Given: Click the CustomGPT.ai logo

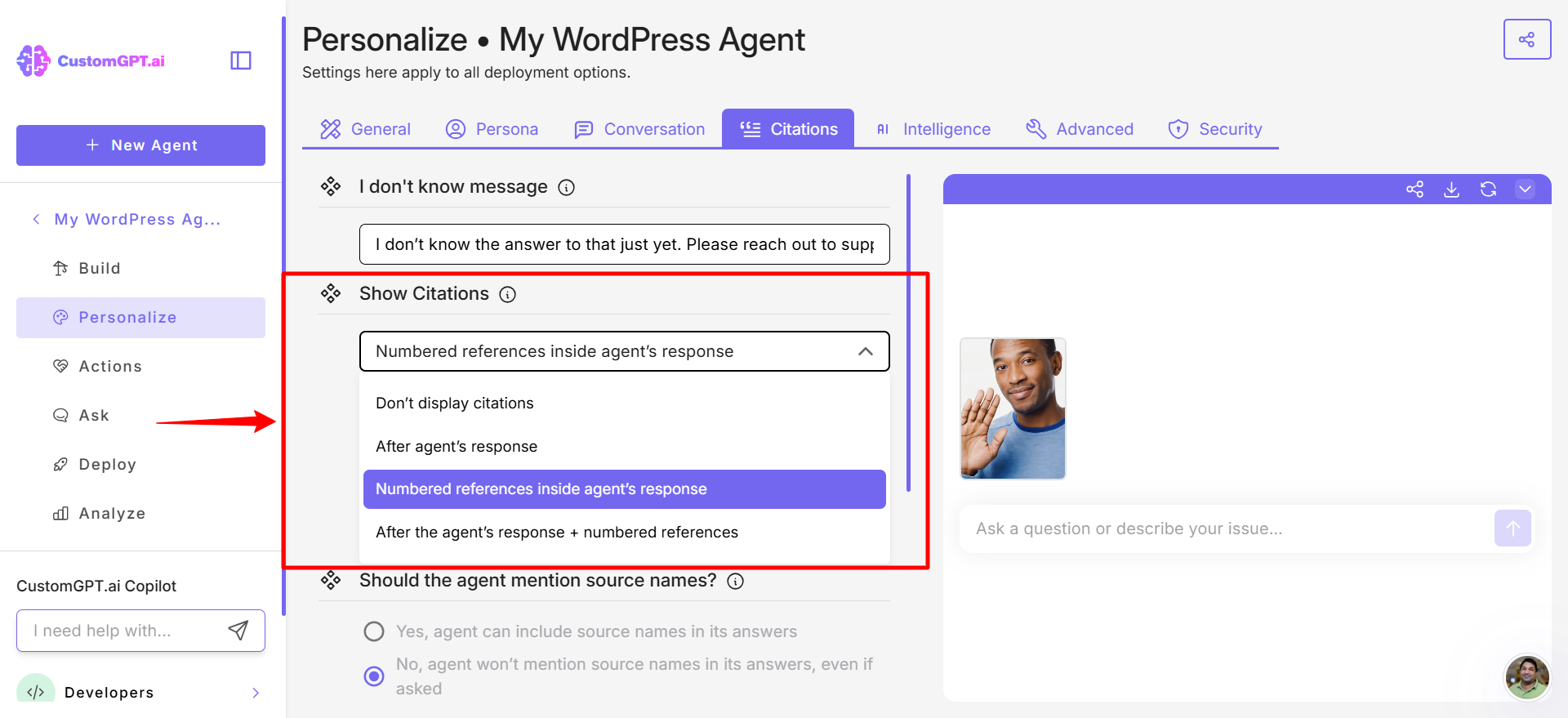Looking at the screenshot, I should (91, 60).
